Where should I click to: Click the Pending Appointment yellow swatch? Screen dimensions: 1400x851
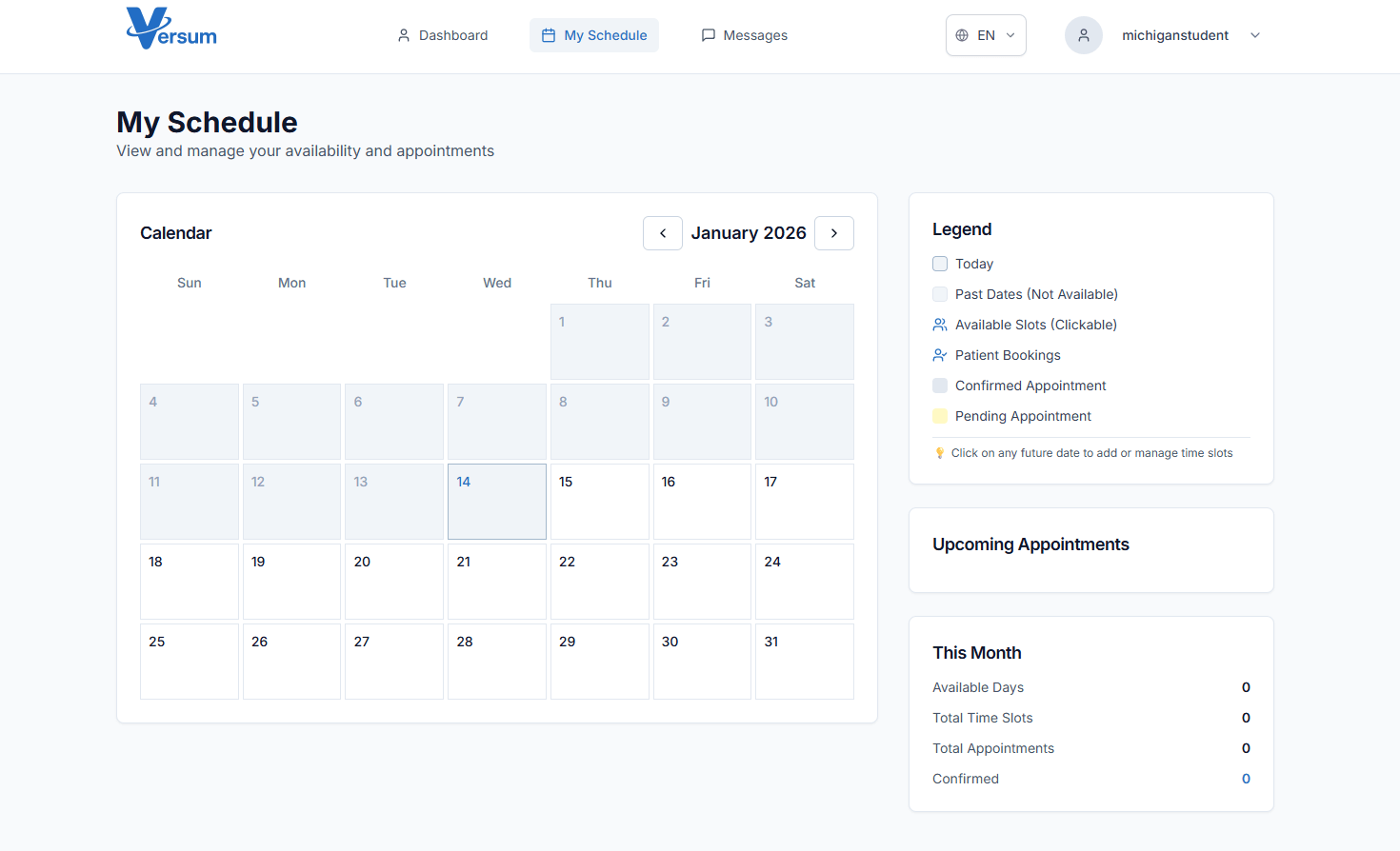(x=940, y=416)
